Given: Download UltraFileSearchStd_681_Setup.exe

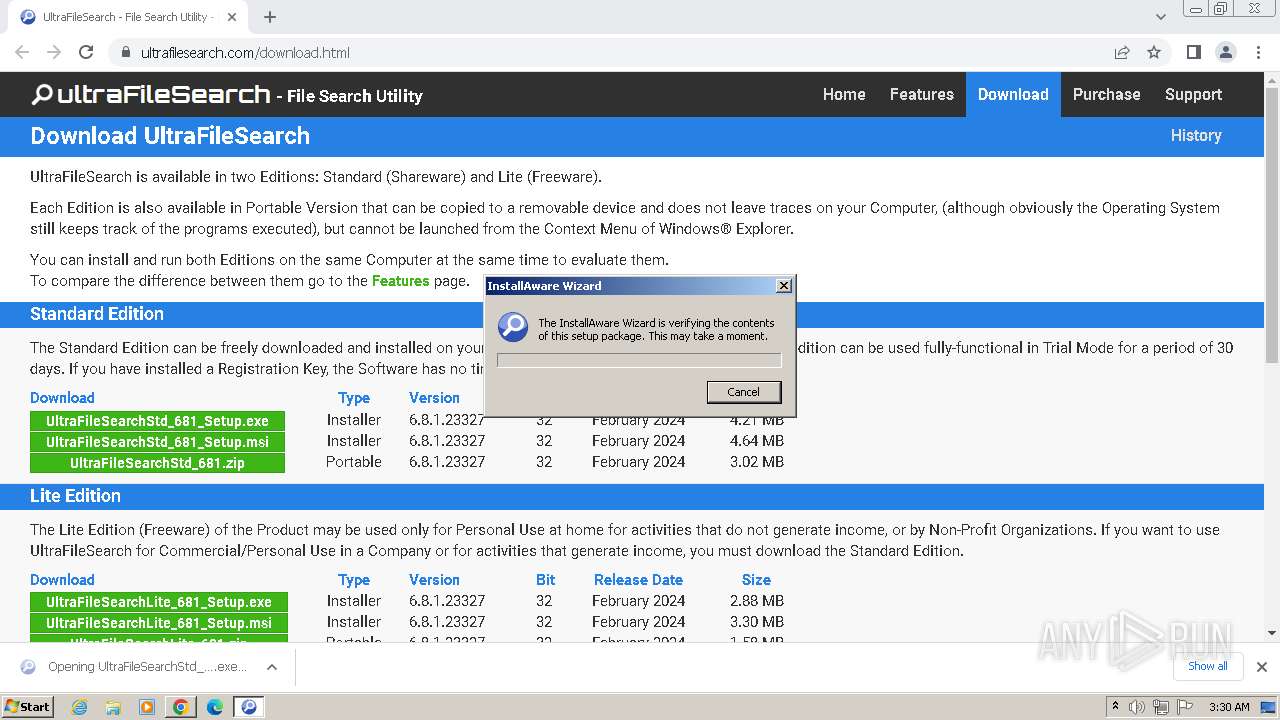Looking at the screenshot, I should coord(157,421).
